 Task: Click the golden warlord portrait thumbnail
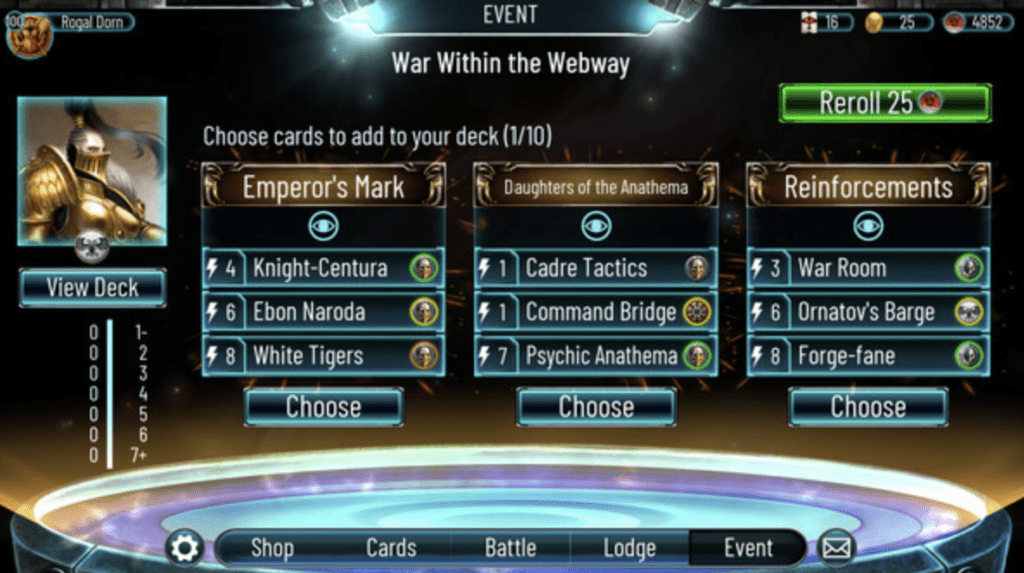tap(92, 171)
